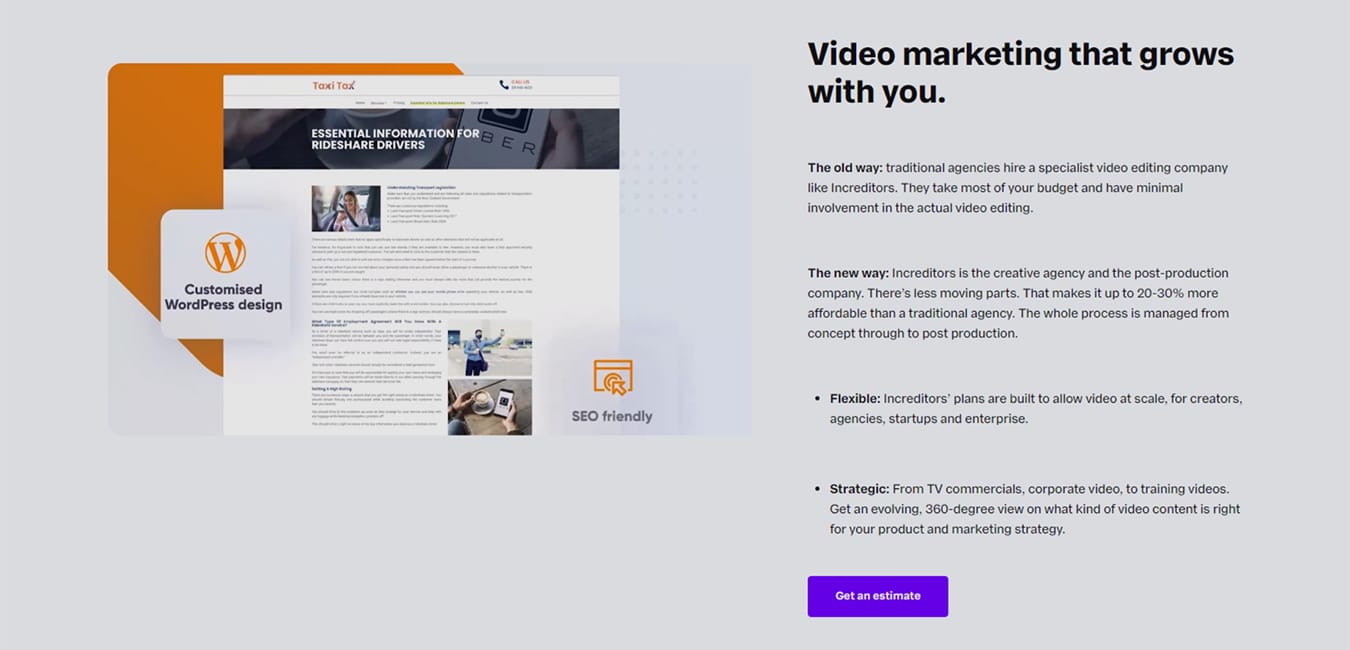Screen dimensions: 1350x650
Task: Click the orange WordPress logo icon
Action: pyautogui.click(x=225, y=252)
